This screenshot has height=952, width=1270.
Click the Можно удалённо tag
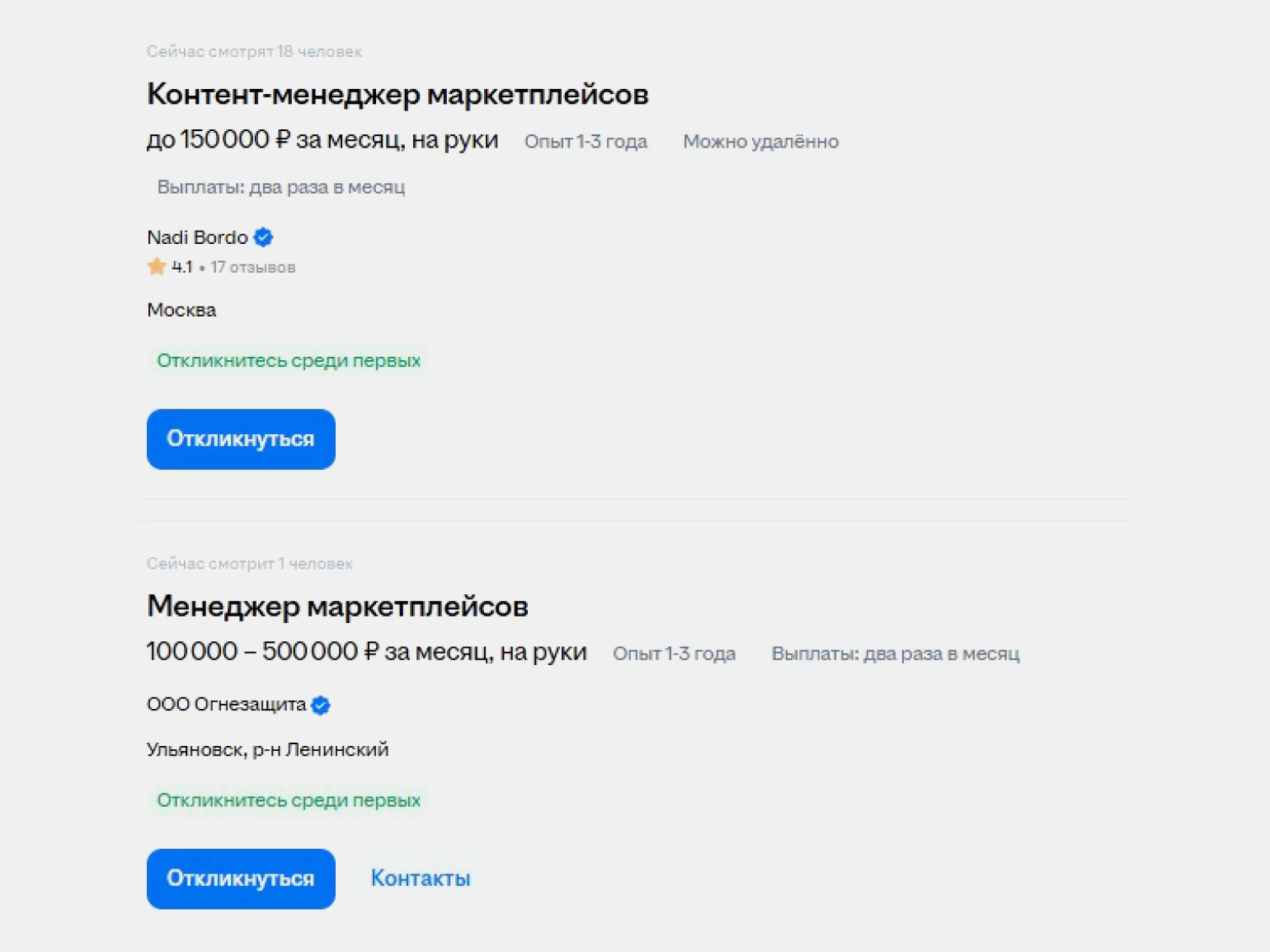pyautogui.click(x=760, y=142)
